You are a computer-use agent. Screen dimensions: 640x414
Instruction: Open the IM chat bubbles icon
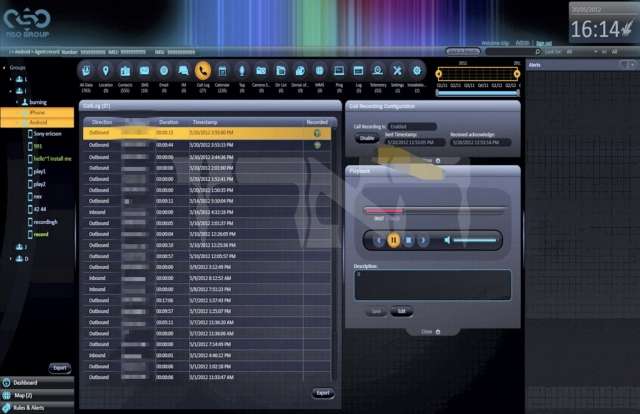tap(183, 71)
